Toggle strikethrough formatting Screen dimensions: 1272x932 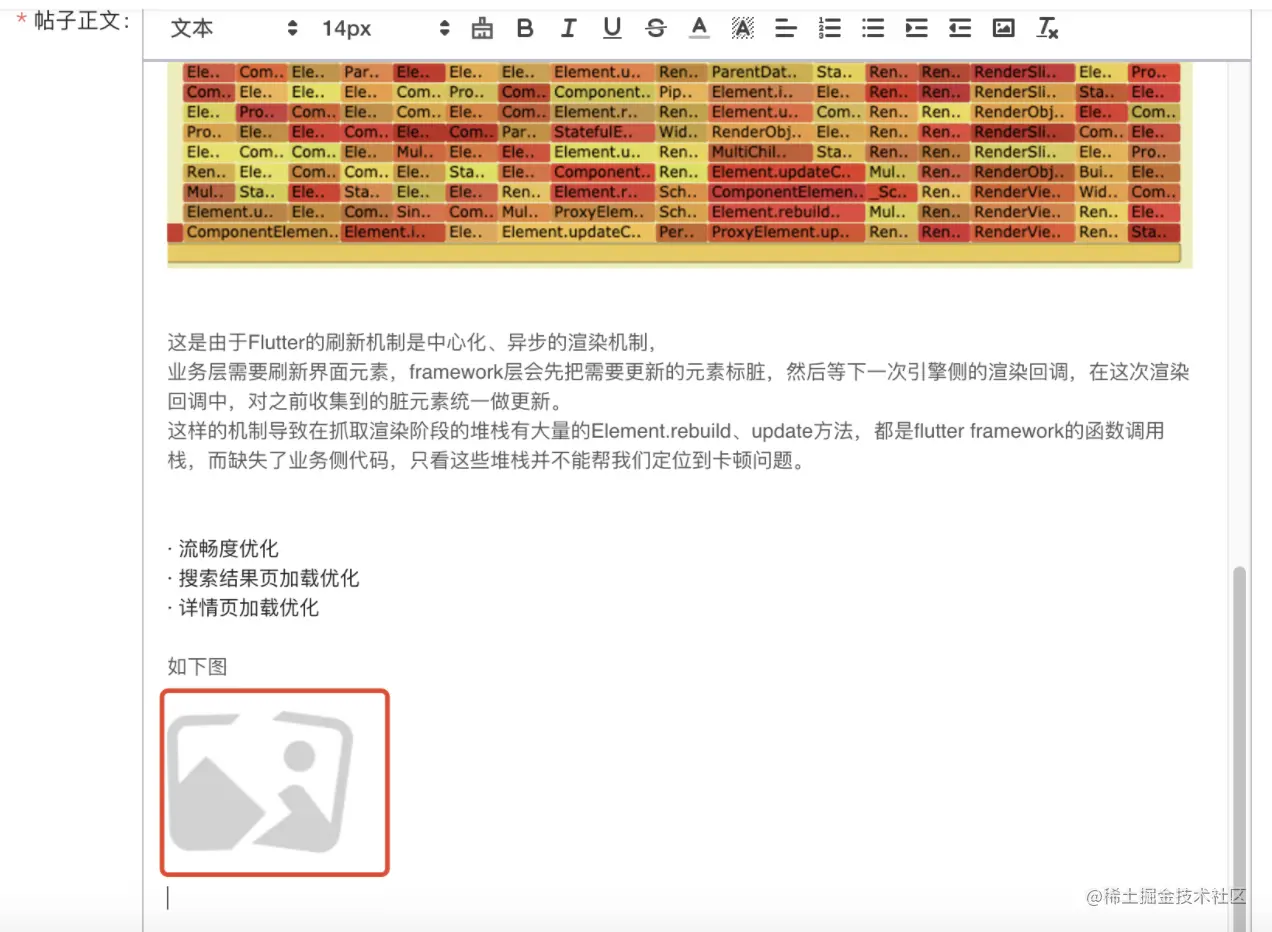pos(656,29)
